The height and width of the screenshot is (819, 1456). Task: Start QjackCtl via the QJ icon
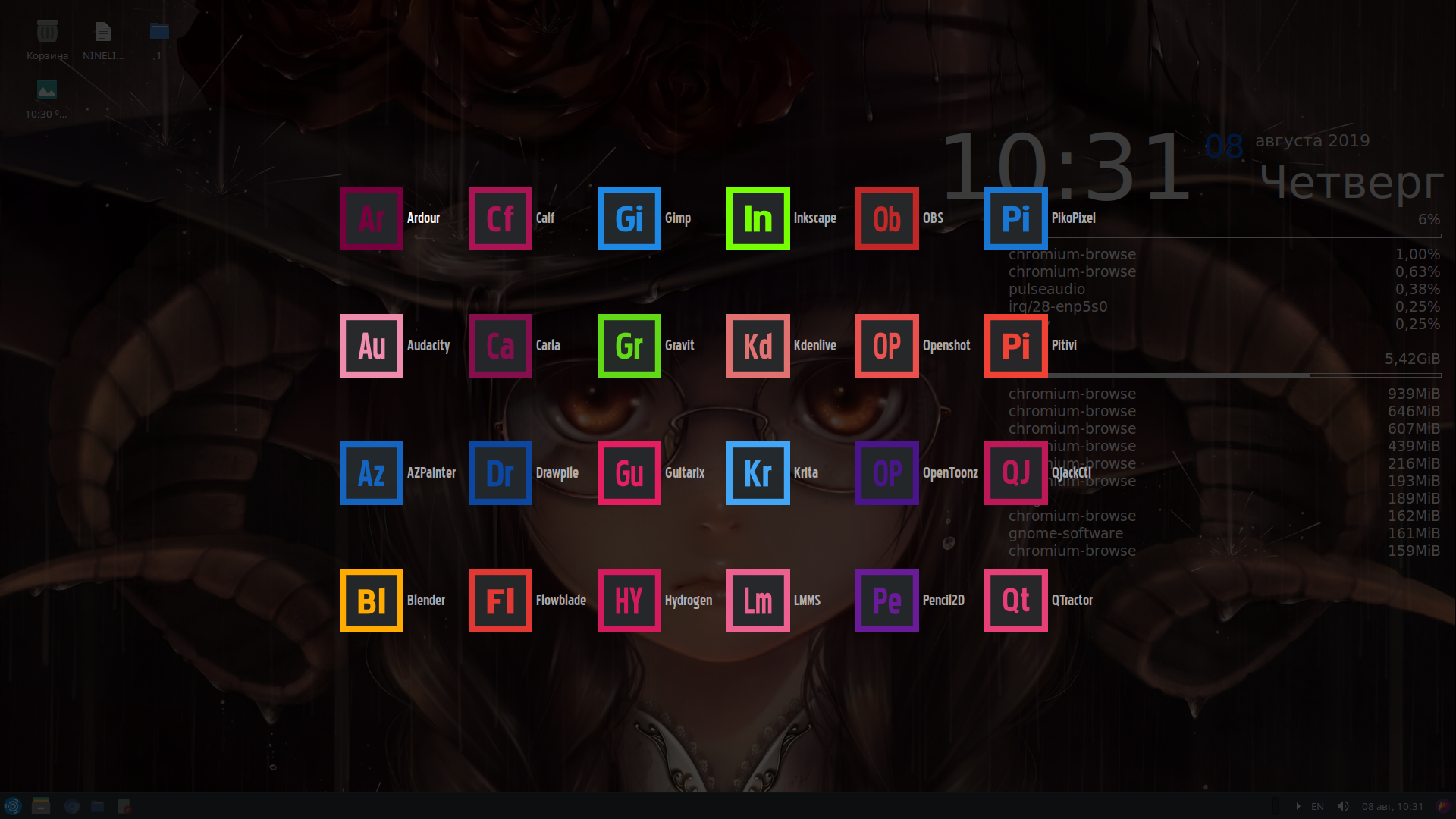coord(1016,473)
